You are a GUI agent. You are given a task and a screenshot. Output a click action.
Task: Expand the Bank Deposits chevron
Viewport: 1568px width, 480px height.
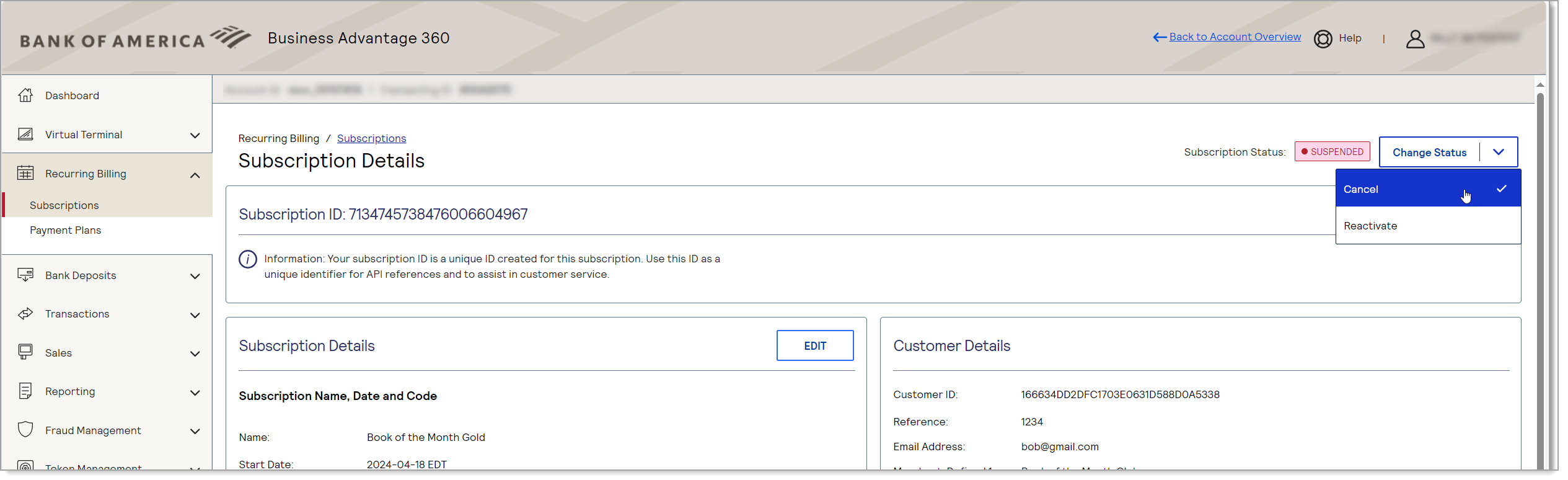(195, 276)
